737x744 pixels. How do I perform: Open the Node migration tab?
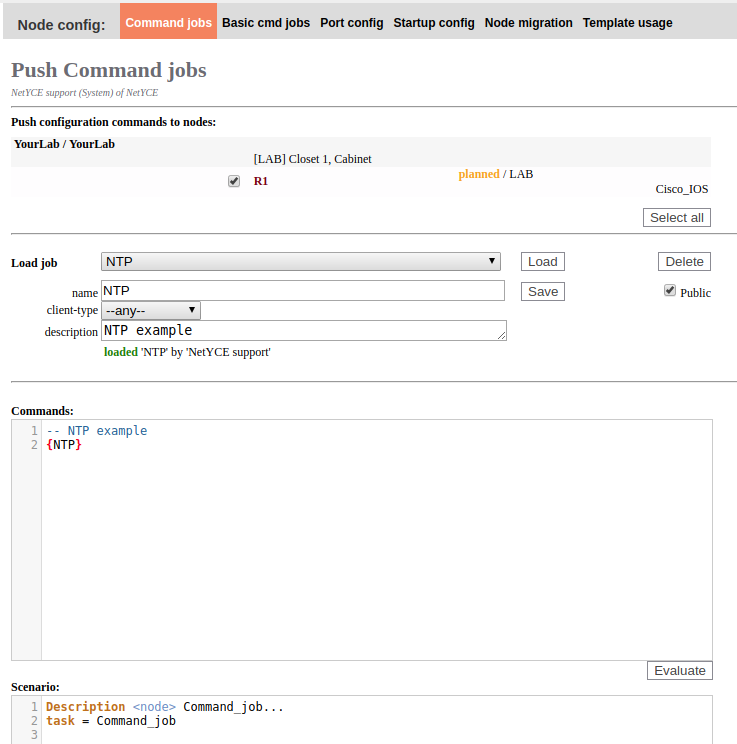tap(529, 22)
